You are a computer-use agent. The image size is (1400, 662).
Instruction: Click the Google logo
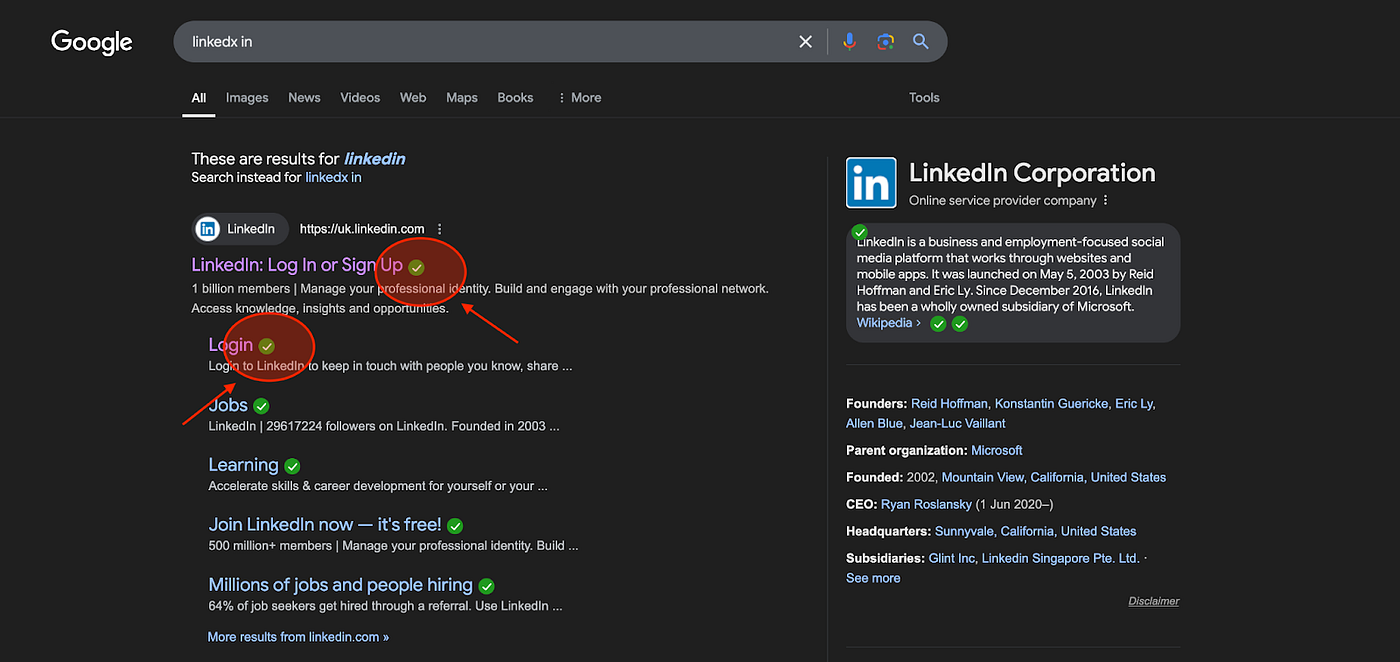click(92, 42)
